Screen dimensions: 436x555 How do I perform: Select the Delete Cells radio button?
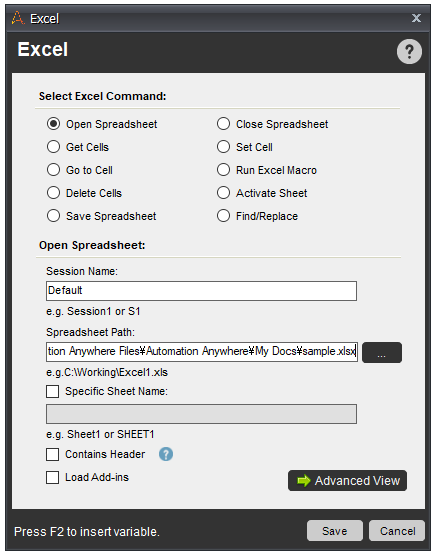point(53,193)
